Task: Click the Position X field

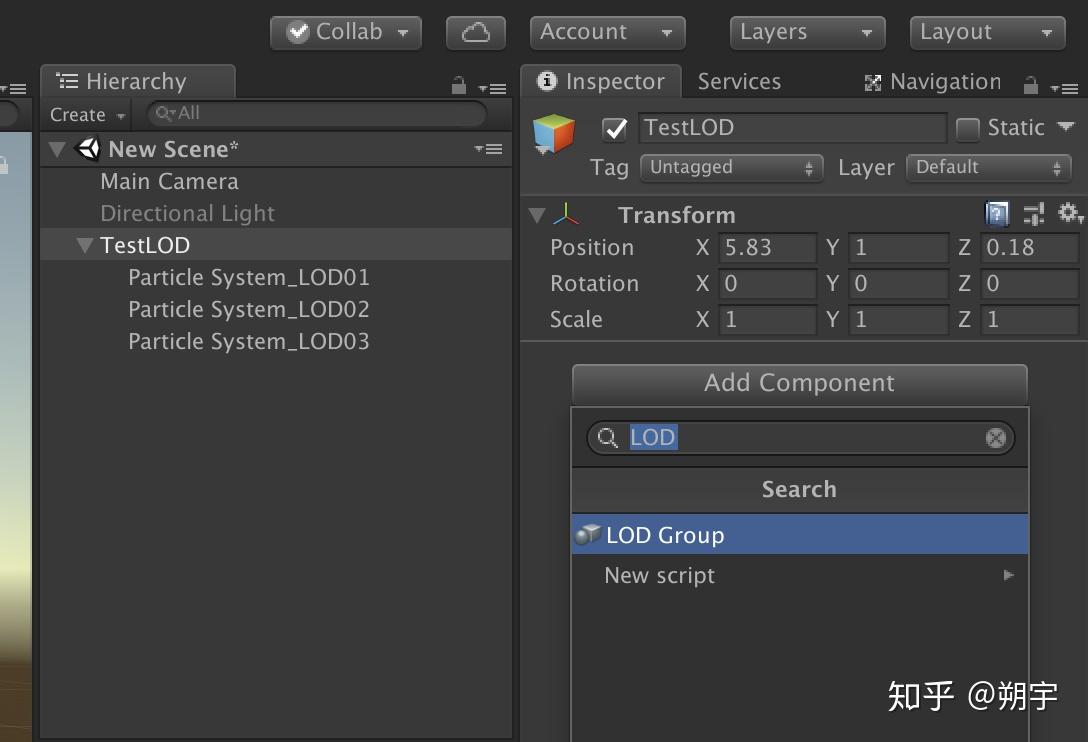Action: click(x=767, y=248)
